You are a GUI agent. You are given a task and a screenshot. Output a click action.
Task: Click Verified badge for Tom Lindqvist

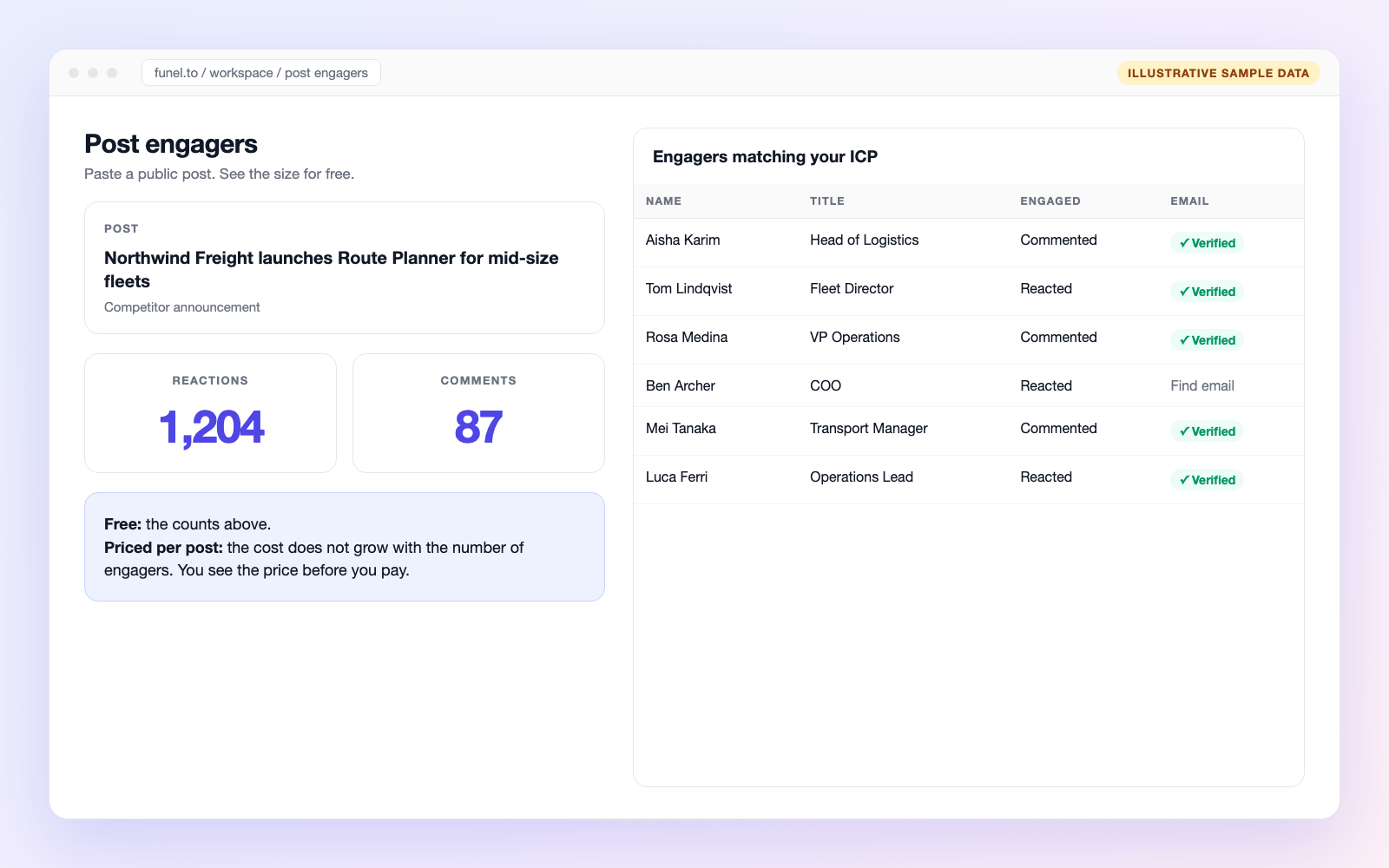tap(1207, 292)
